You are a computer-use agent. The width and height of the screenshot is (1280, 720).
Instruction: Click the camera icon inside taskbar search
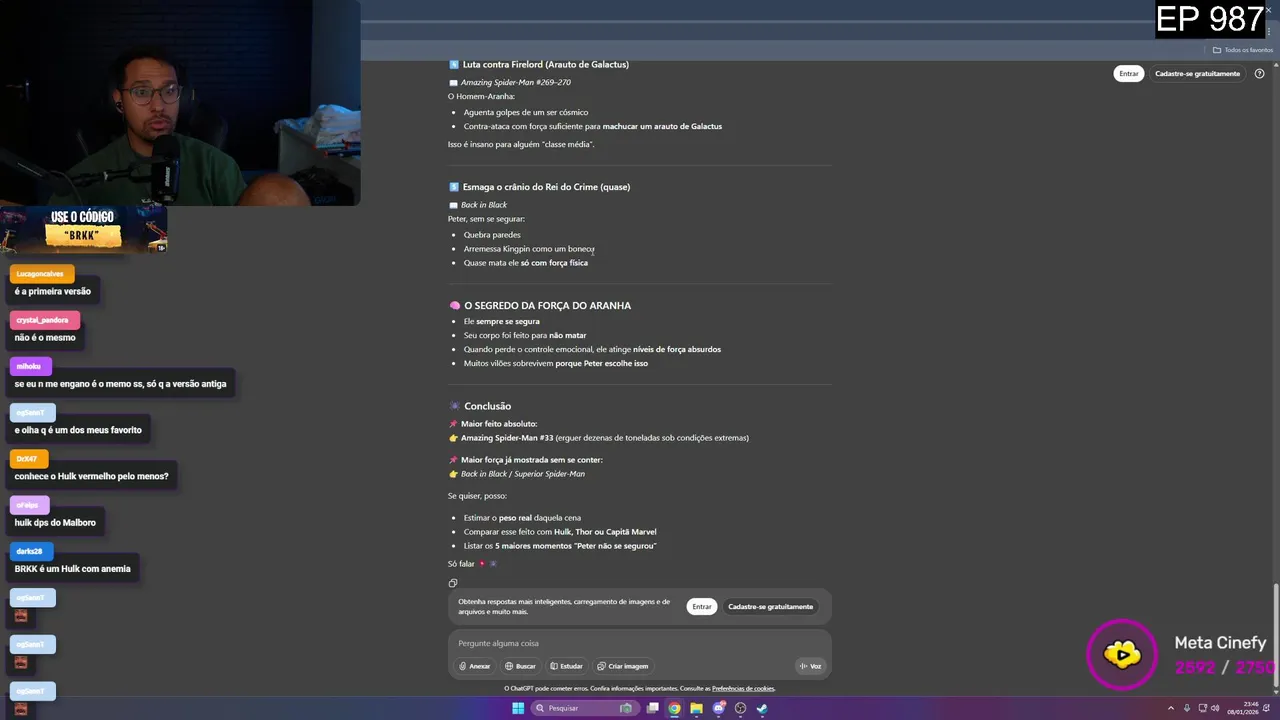click(626, 708)
